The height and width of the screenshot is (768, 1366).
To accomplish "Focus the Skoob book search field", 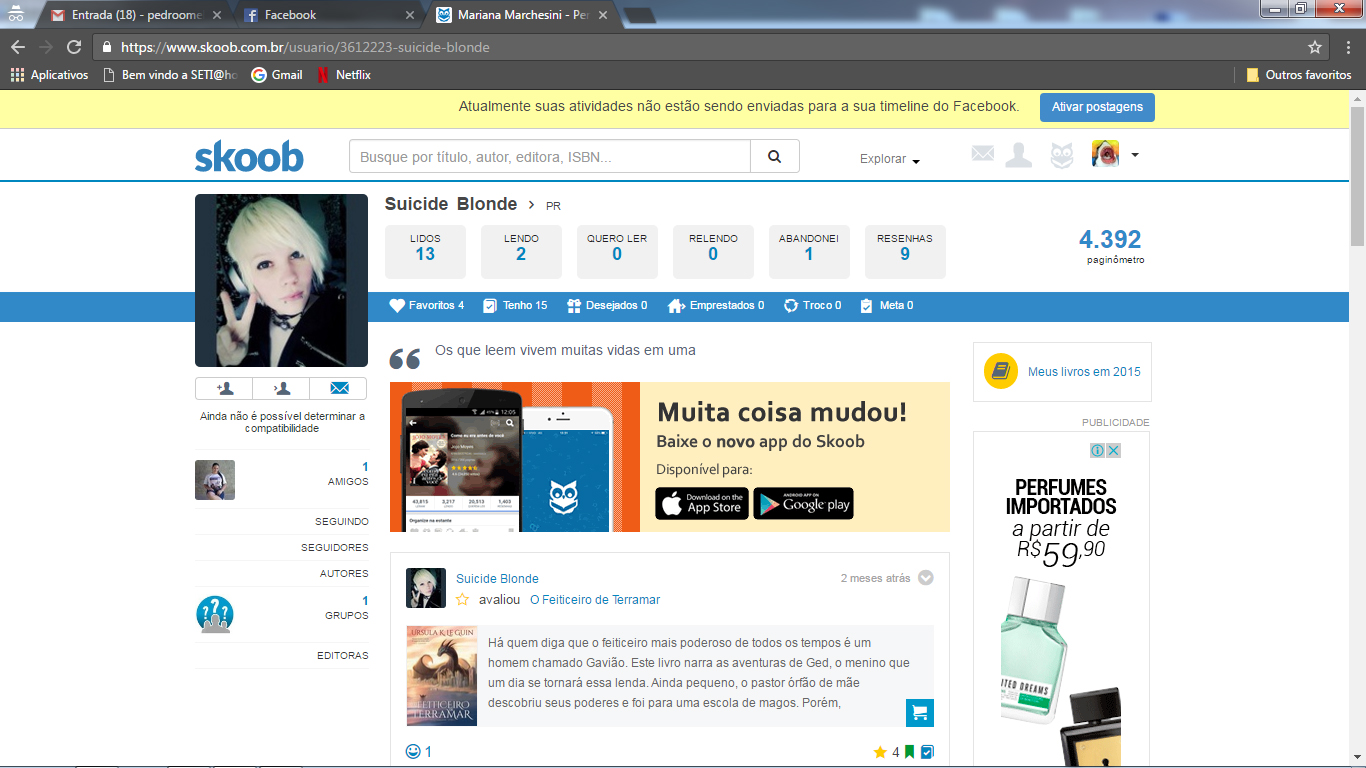I will tap(550, 156).
